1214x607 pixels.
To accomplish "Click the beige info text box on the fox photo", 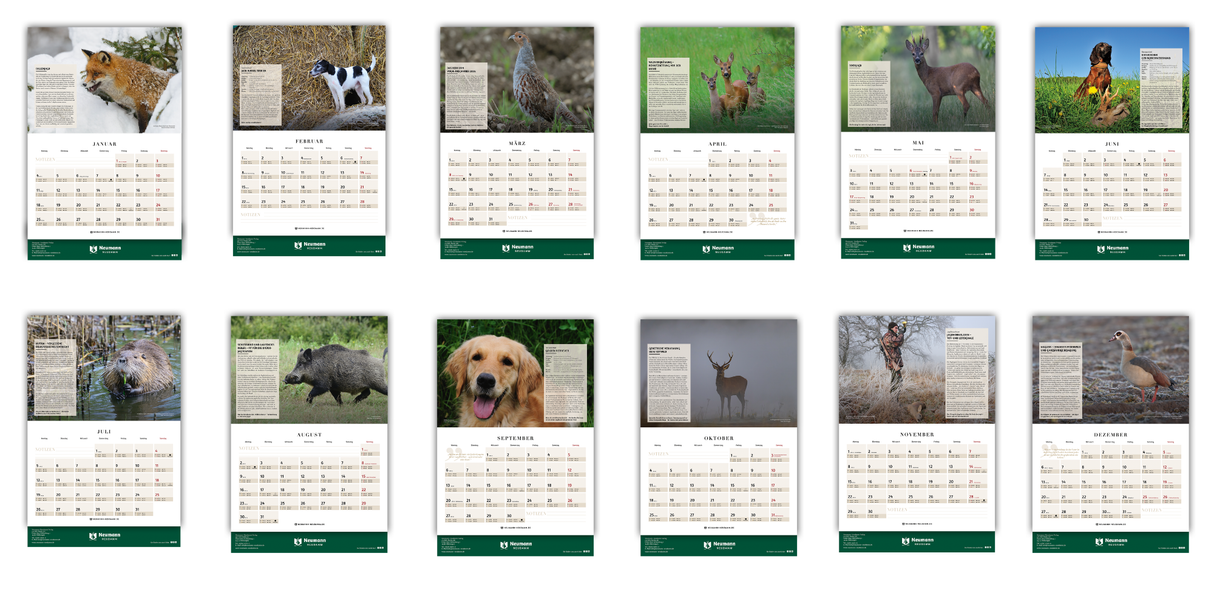I will [x=55, y=94].
